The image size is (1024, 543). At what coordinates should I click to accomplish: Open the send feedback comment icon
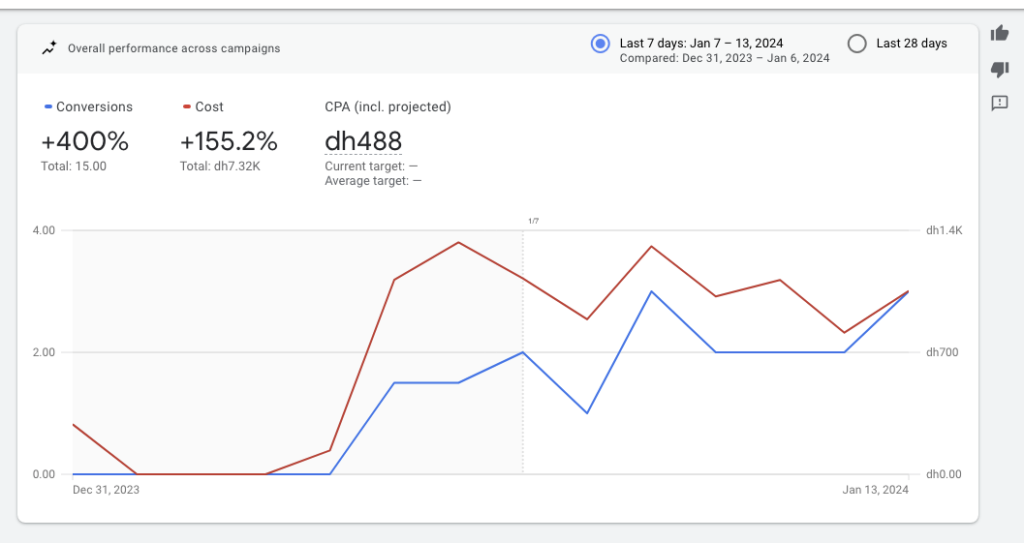tap(999, 103)
